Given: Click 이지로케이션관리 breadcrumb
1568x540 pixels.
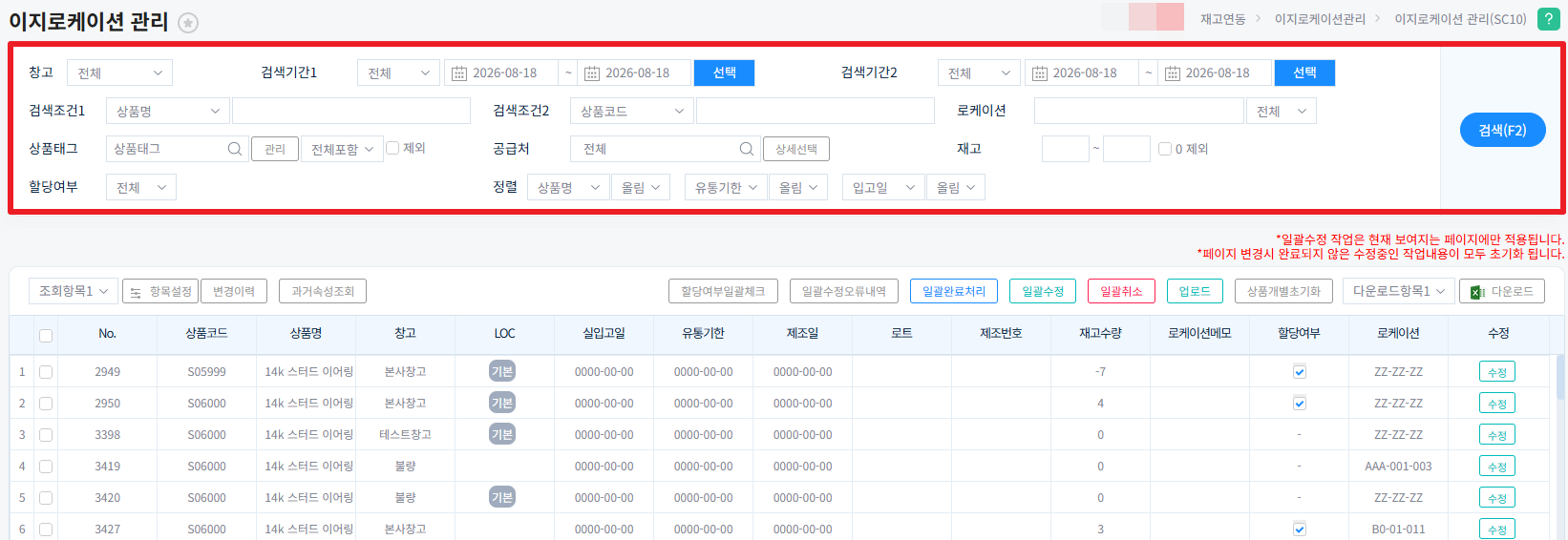Looking at the screenshot, I should coord(1320,19).
